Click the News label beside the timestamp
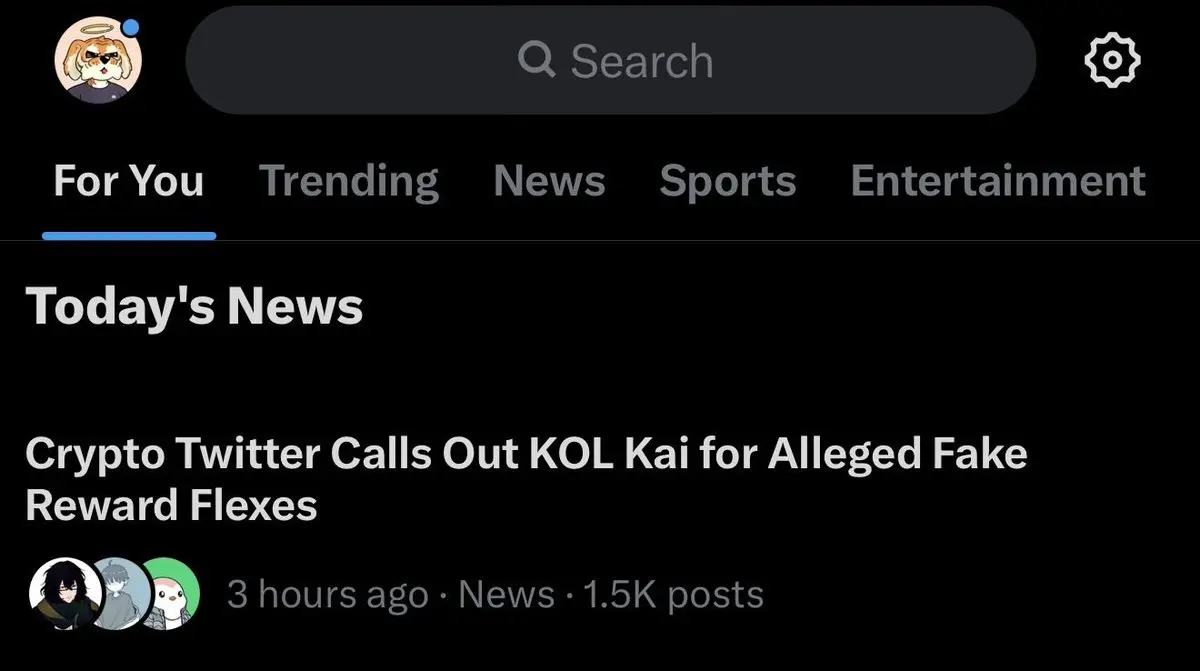The height and width of the screenshot is (671, 1200). (x=506, y=595)
